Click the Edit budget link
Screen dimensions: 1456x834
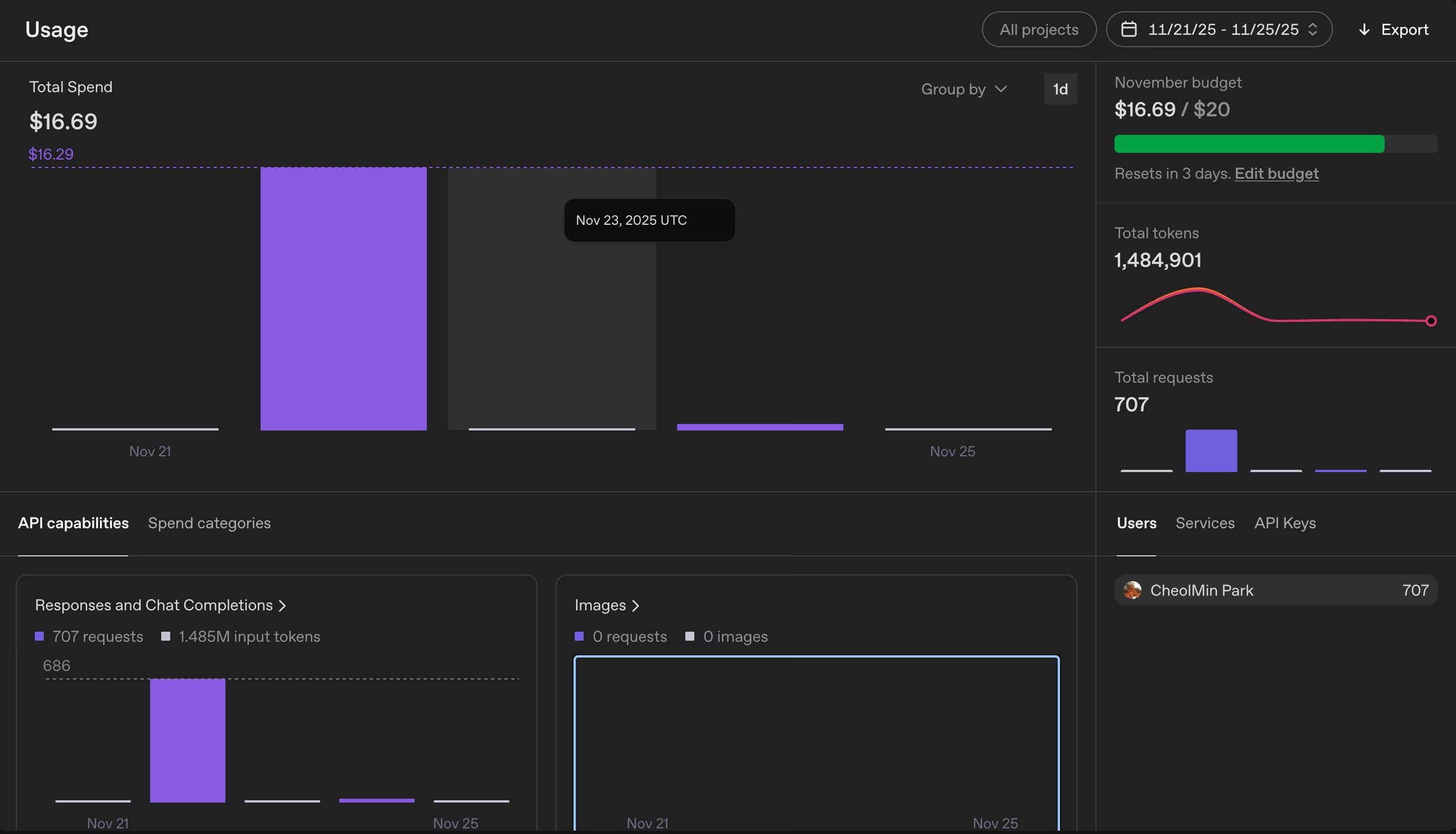[x=1276, y=174]
